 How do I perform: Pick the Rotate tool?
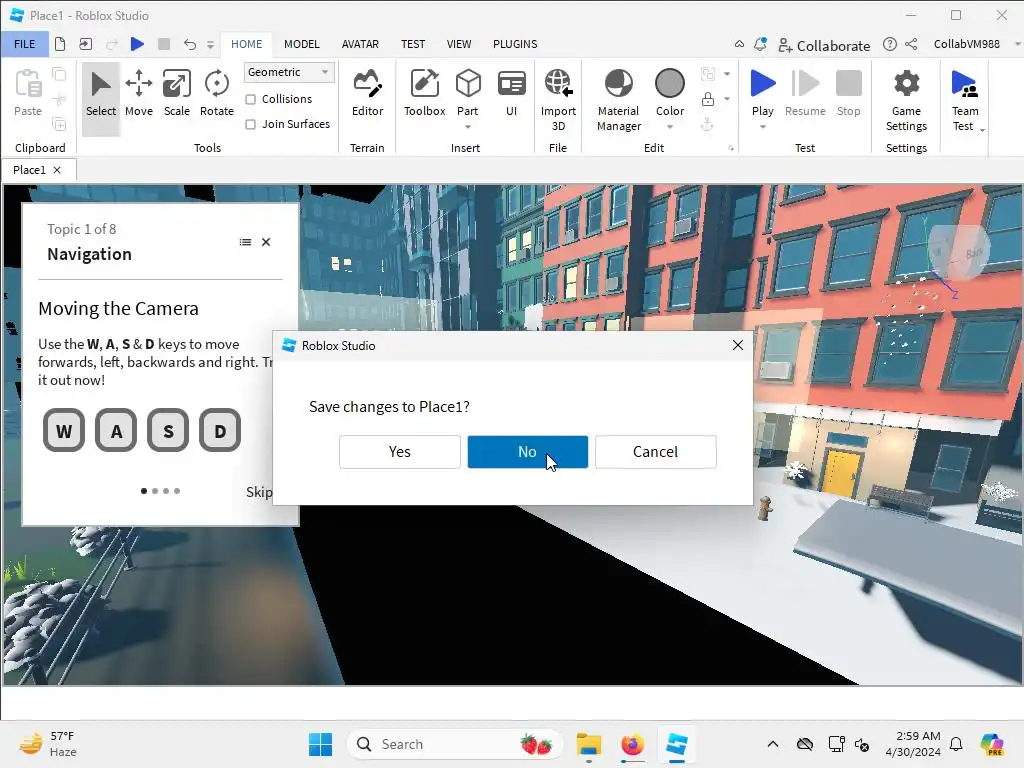216,94
